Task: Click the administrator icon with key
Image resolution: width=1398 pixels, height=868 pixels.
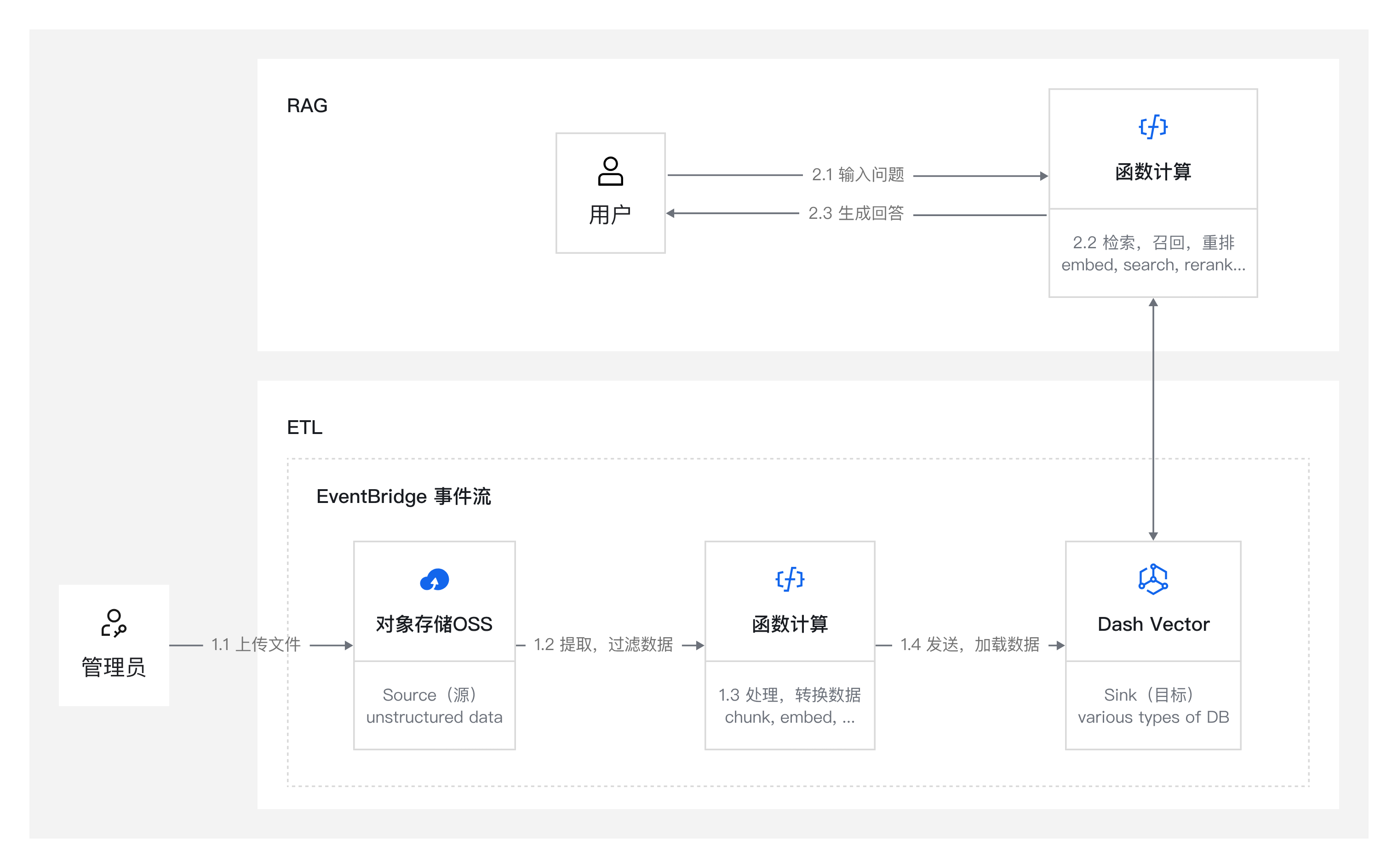Action: 114,623
